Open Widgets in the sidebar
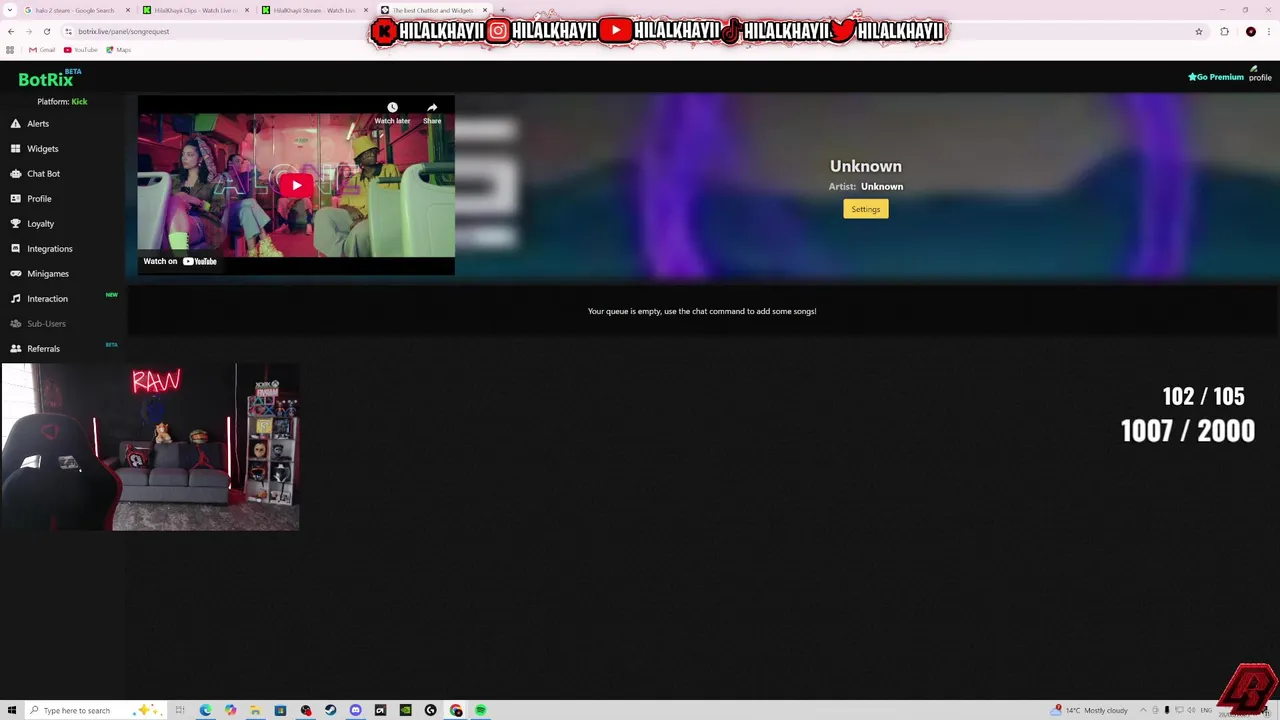The width and height of the screenshot is (1280, 720). point(42,149)
